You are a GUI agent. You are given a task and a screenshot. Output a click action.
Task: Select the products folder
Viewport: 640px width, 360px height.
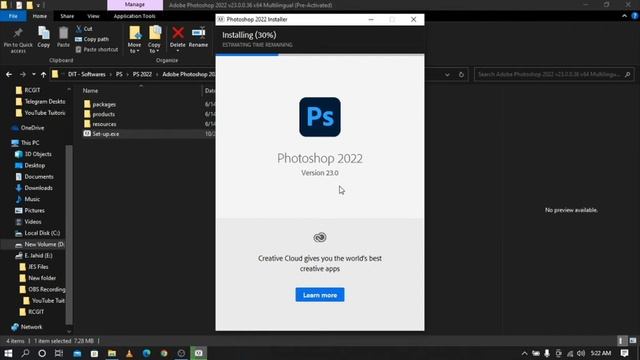[103, 114]
